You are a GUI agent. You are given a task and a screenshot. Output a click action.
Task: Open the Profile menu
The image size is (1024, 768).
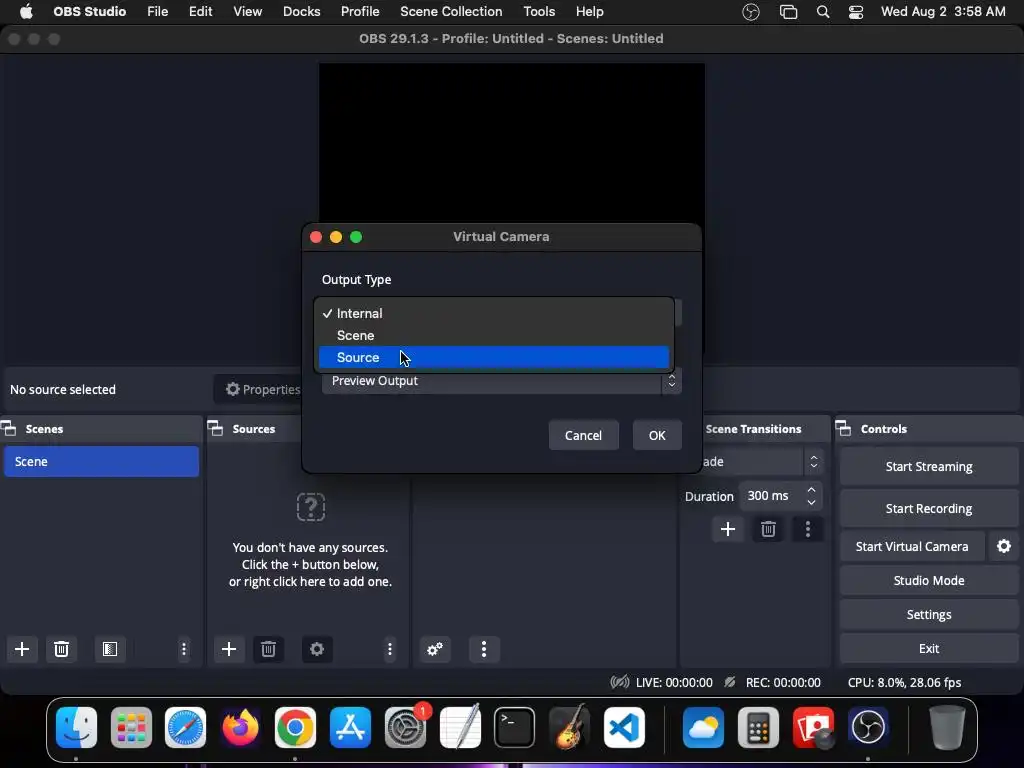360,12
